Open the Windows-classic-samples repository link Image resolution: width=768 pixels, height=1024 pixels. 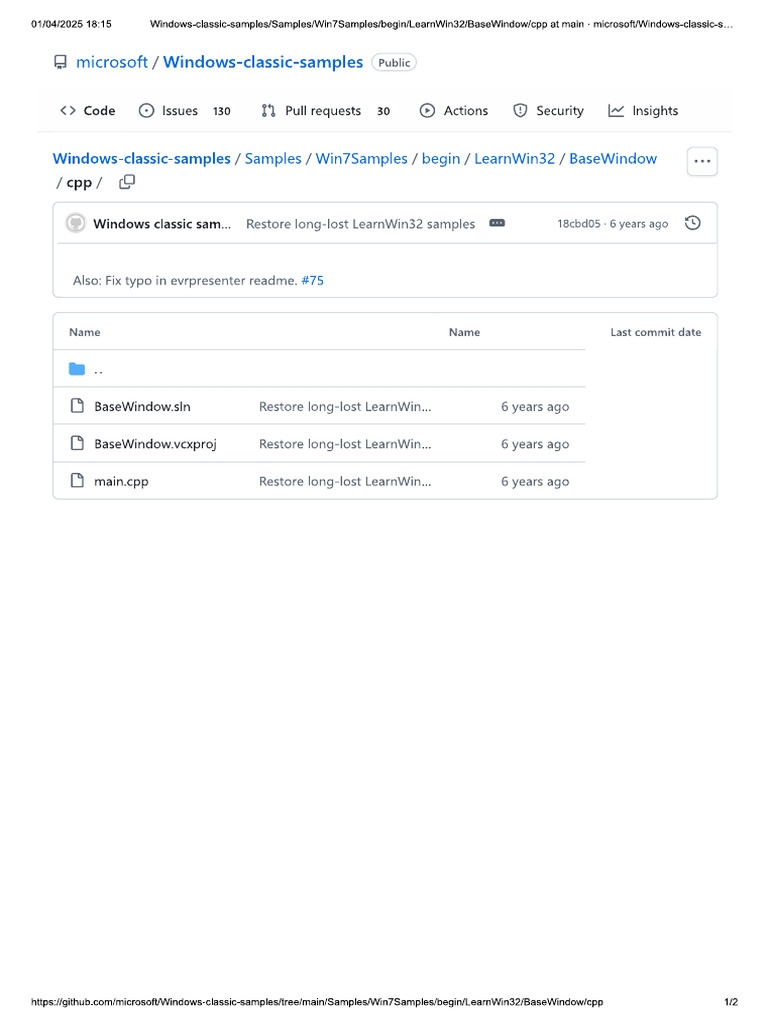click(263, 62)
